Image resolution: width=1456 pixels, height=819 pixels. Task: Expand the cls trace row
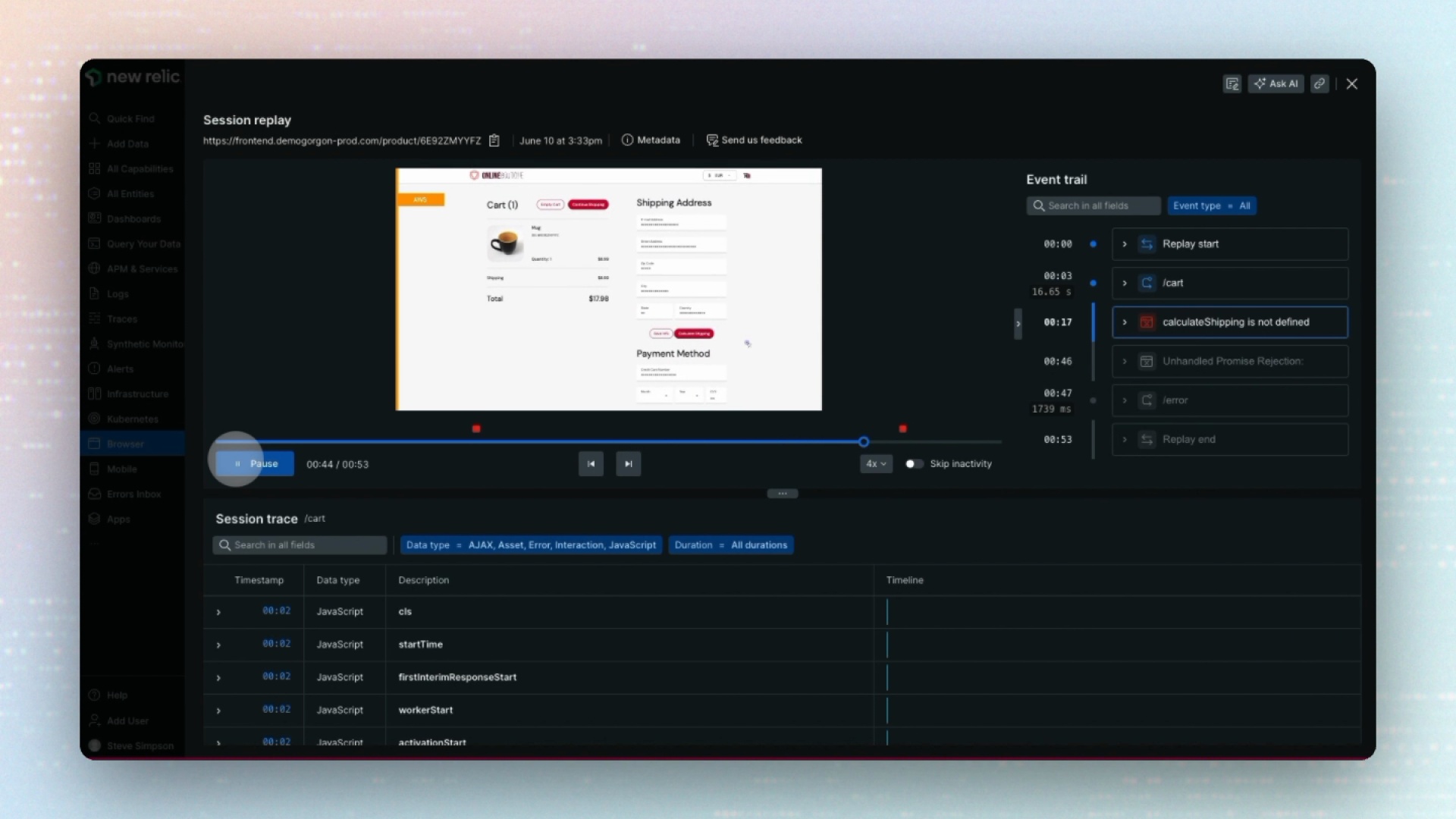[x=218, y=612]
